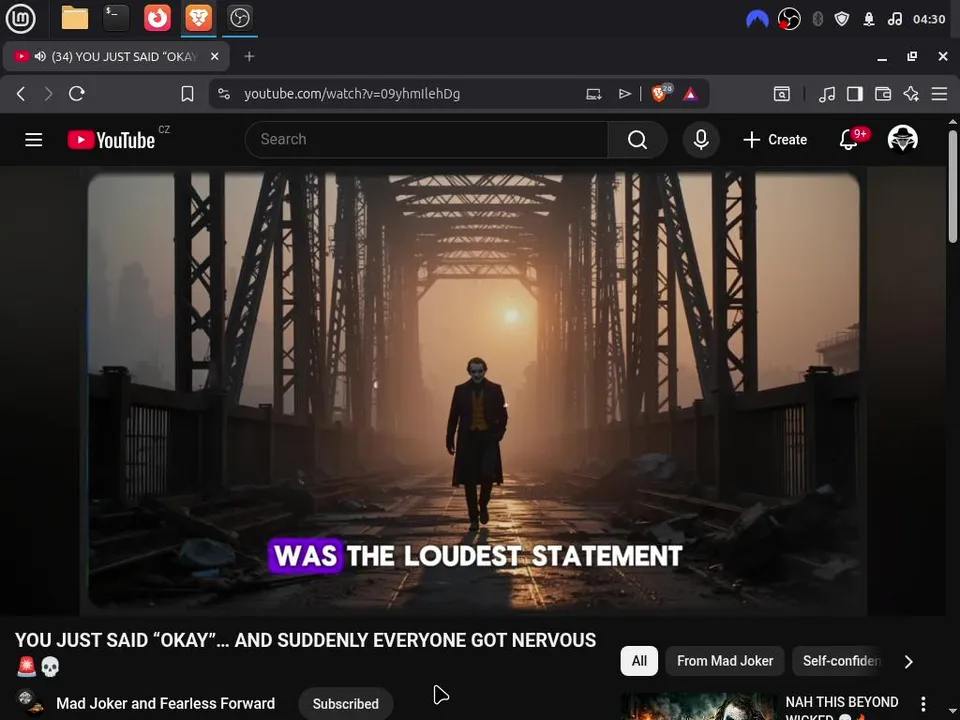Toggle the browser sidebar panel
Screen dimensions: 960x720
(x=855, y=94)
